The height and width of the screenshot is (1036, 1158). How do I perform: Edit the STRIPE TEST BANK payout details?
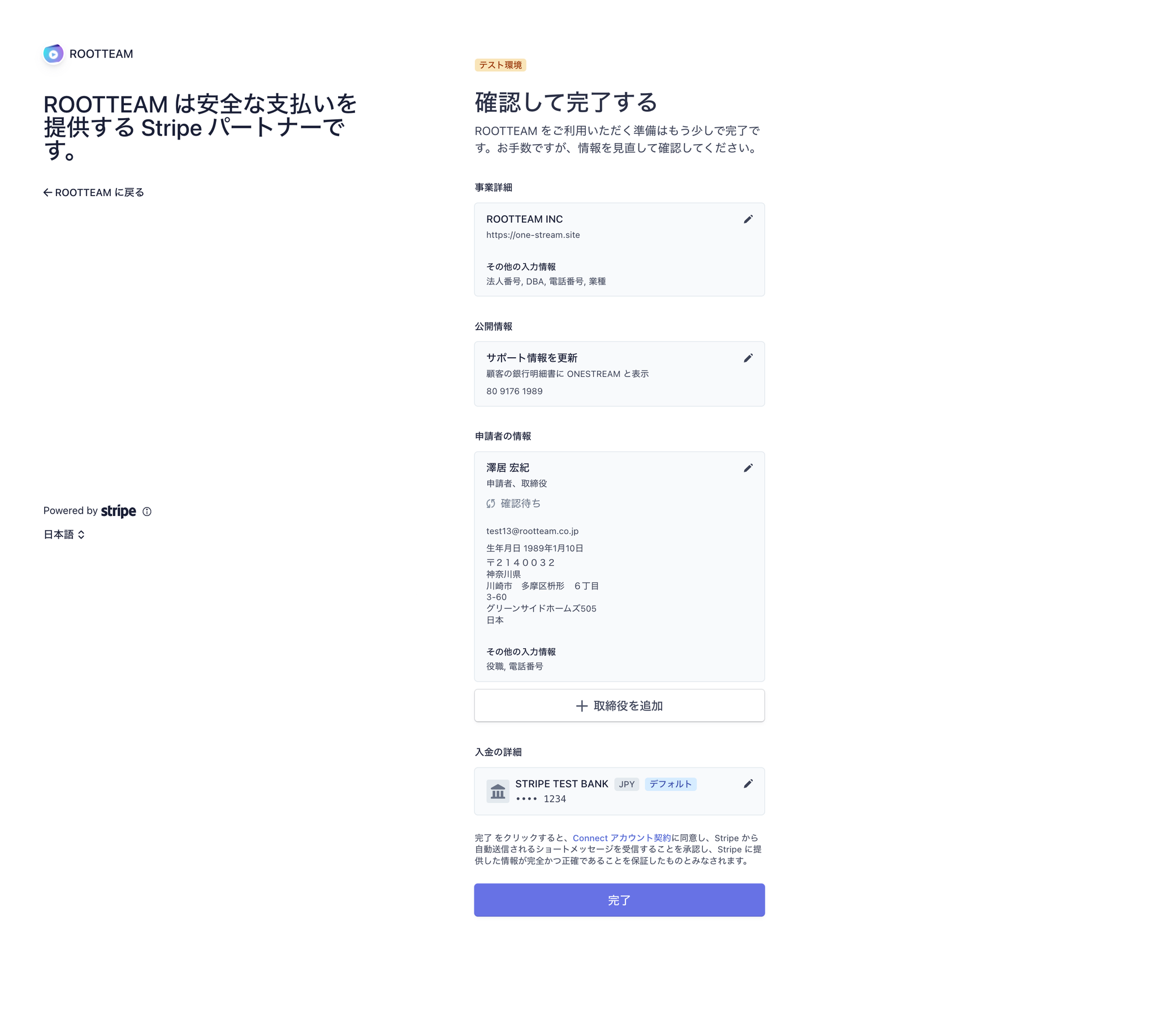(x=747, y=784)
